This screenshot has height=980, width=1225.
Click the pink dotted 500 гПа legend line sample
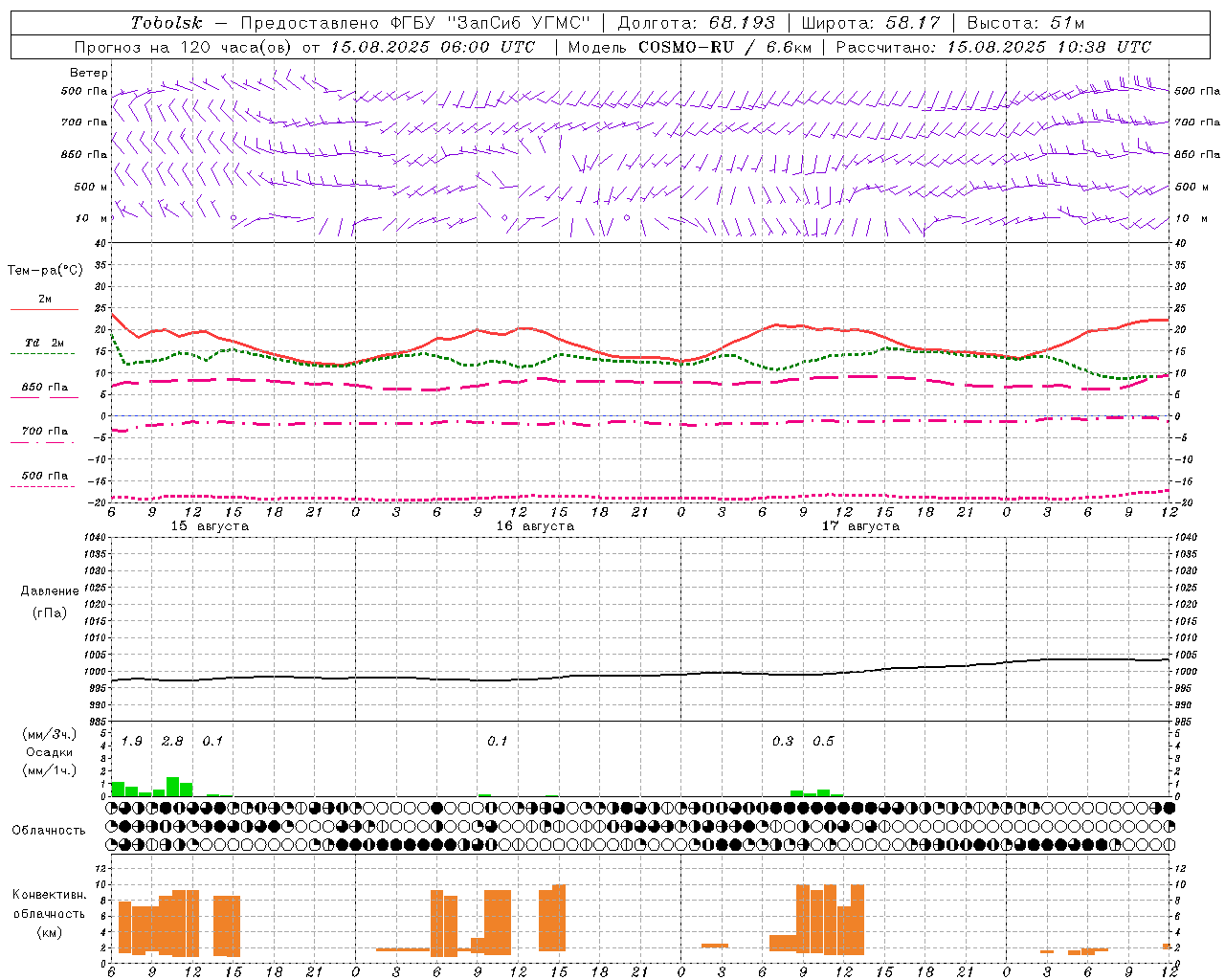point(42,486)
